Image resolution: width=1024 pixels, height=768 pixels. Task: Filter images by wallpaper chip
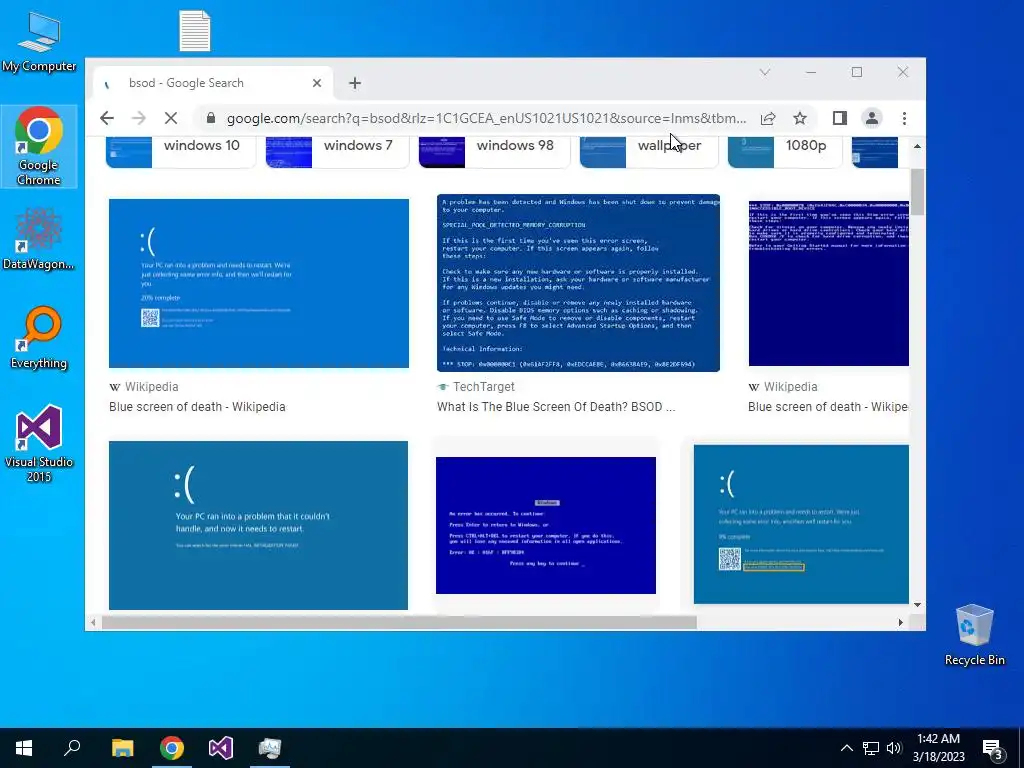tap(648, 150)
